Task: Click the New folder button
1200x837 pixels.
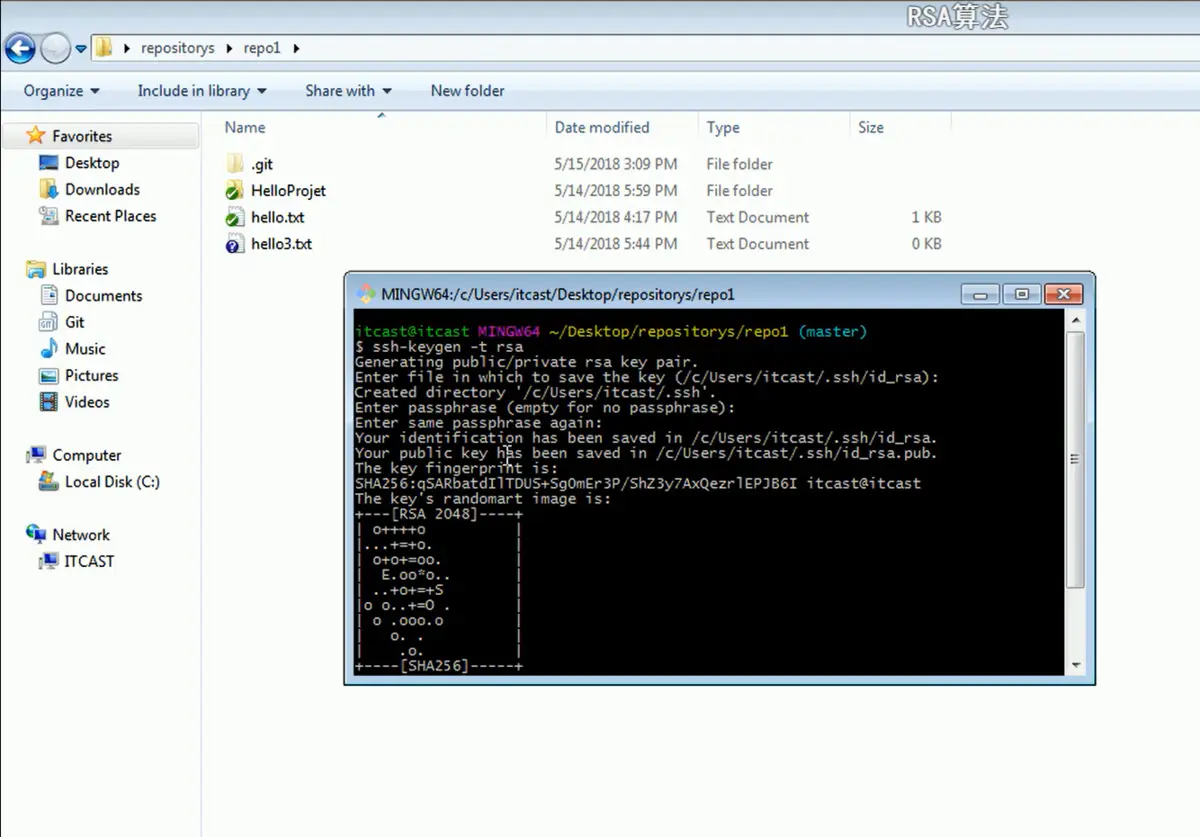Action: (x=467, y=91)
